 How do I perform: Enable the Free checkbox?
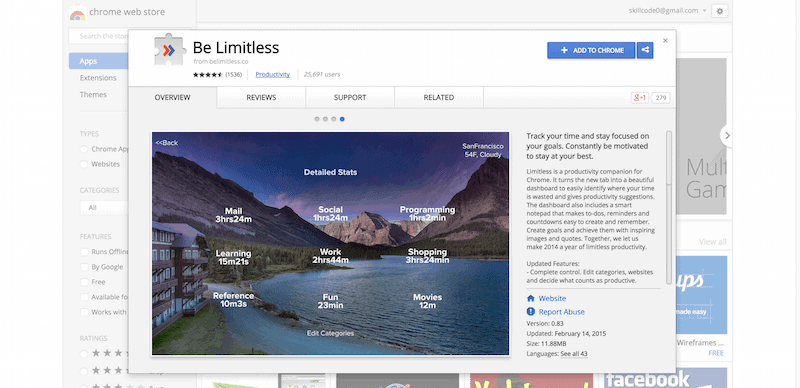[84, 282]
